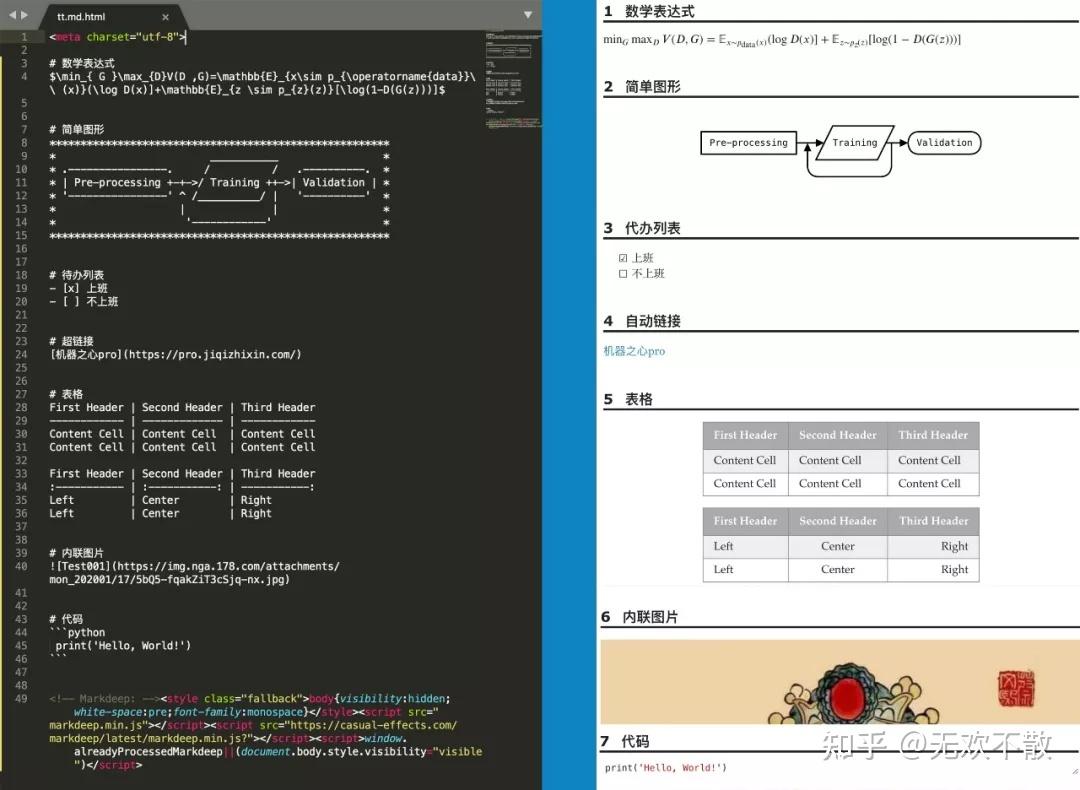Click heading '6 内联图片' in preview
This screenshot has width=1080, height=790.
(x=639, y=617)
